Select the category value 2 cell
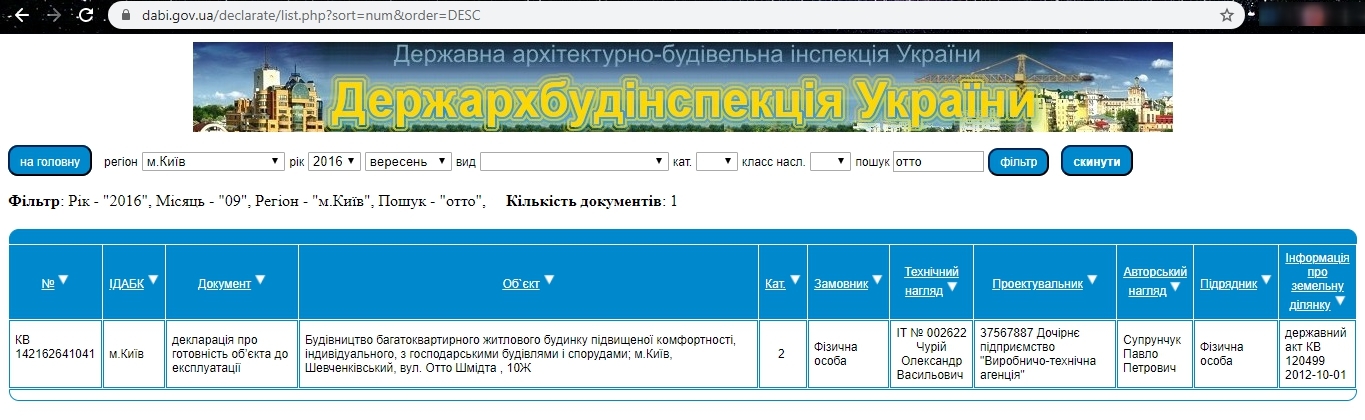 pos(782,354)
